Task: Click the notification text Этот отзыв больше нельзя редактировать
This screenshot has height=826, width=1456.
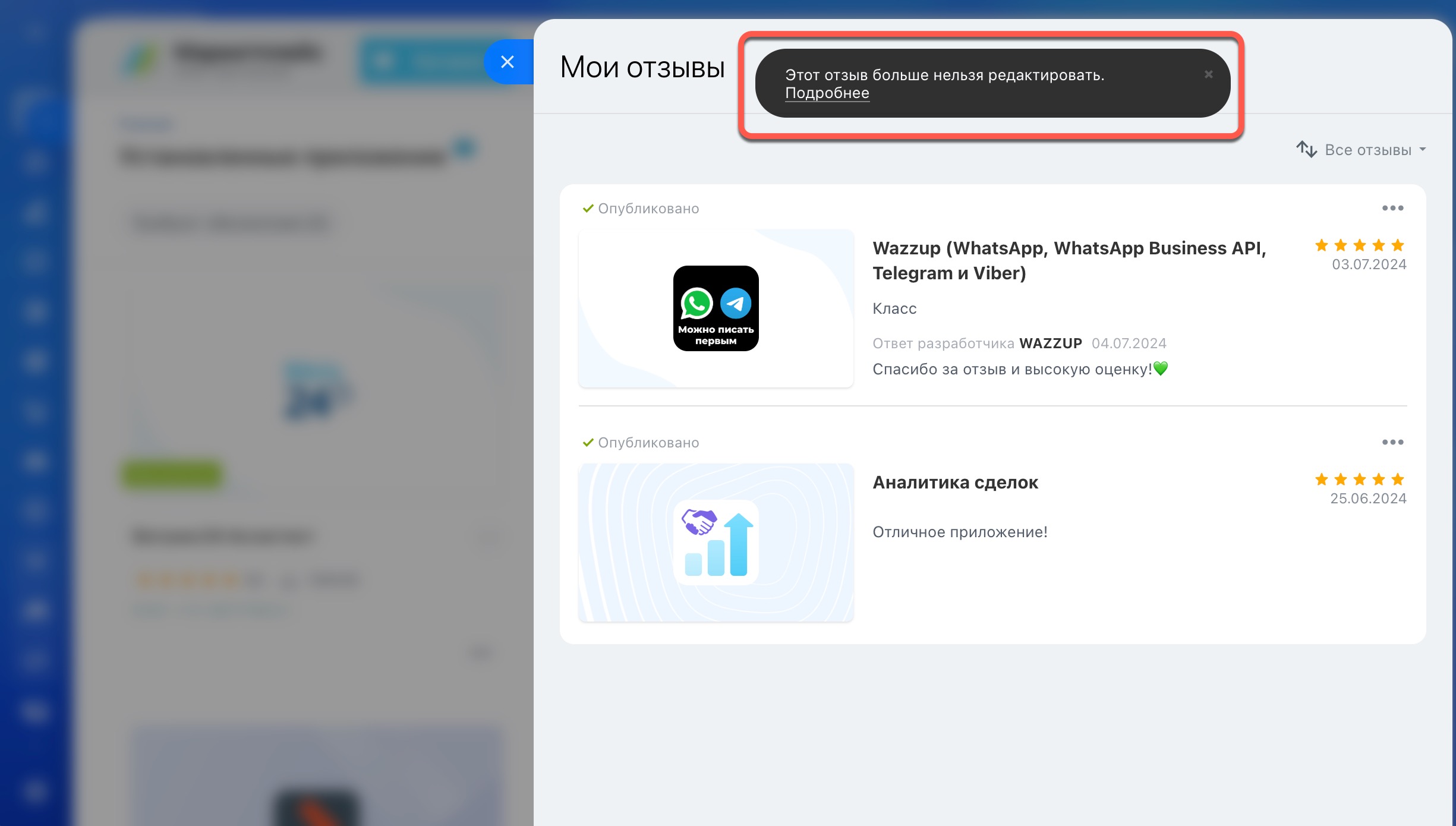Action: pyautogui.click(x=944, y=75)
